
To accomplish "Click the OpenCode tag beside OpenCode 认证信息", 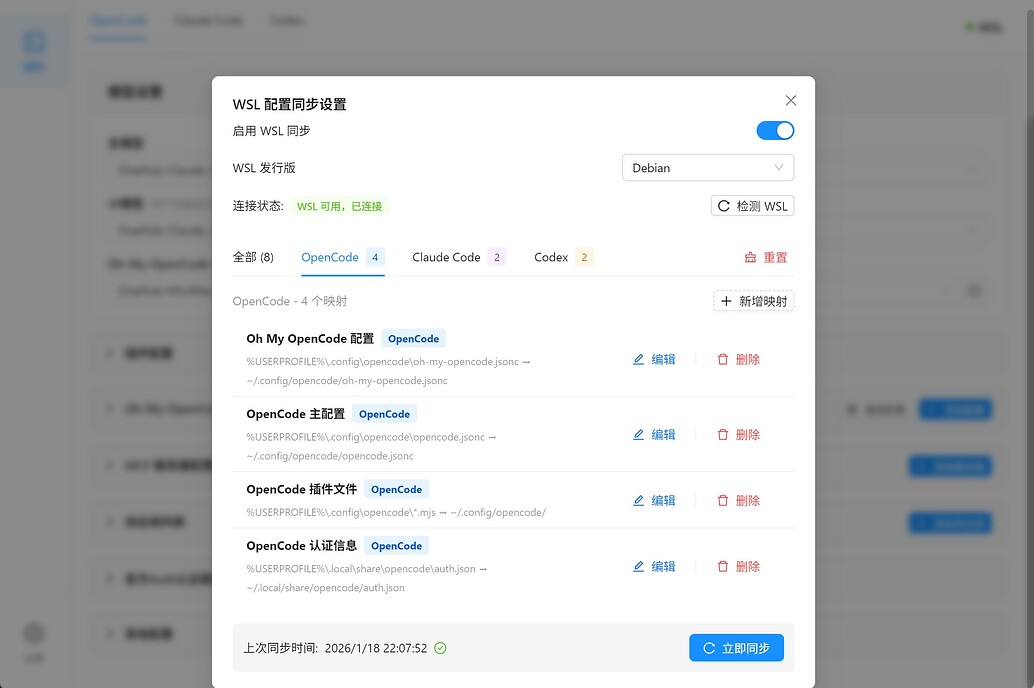I will click(x=396, y=546).
